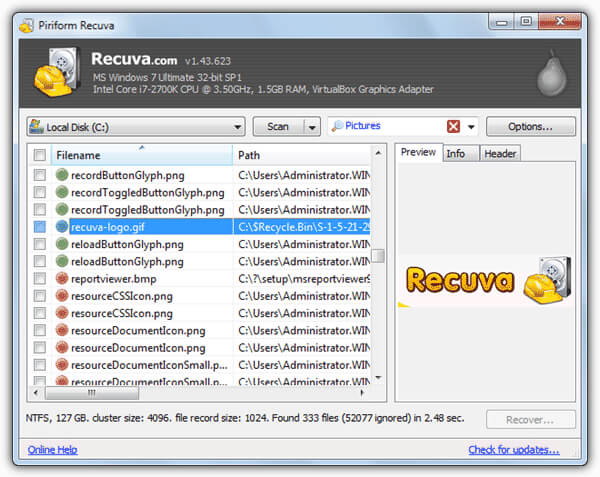The height and width of the screenshot is (477, 600).
Task: Click the Piriform pear logo in header
Action: [551, 73]
